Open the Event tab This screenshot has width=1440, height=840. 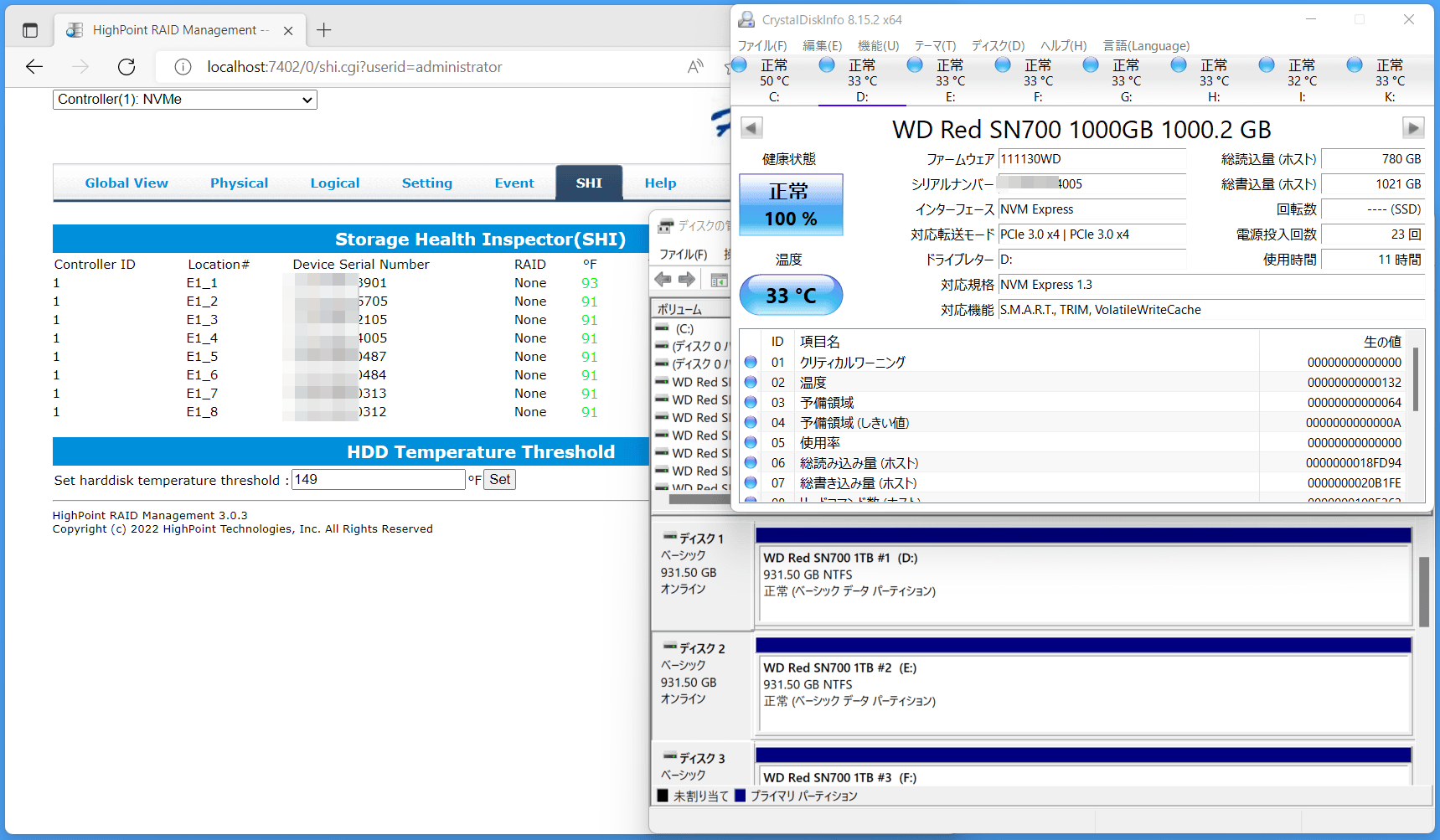(x=514, y=183)
